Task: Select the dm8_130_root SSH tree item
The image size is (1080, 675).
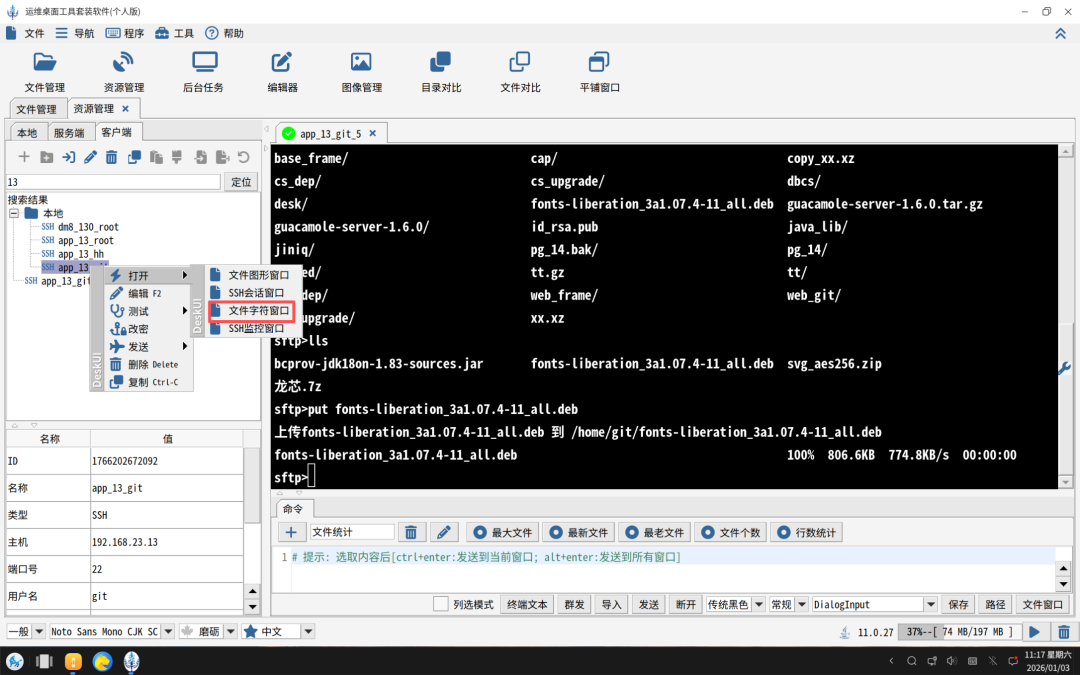Action: 80,227
